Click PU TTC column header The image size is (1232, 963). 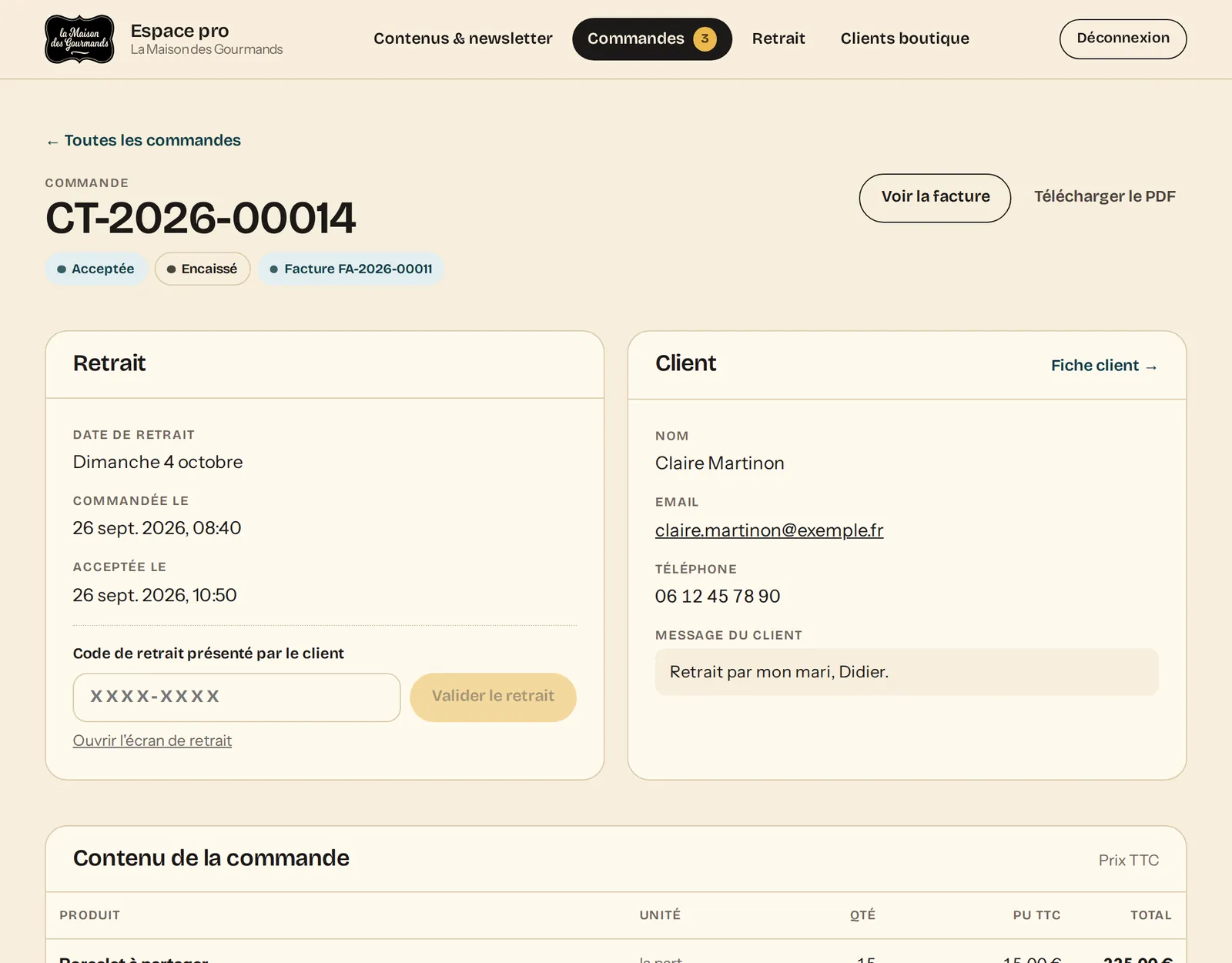[x=1036, y=915]
